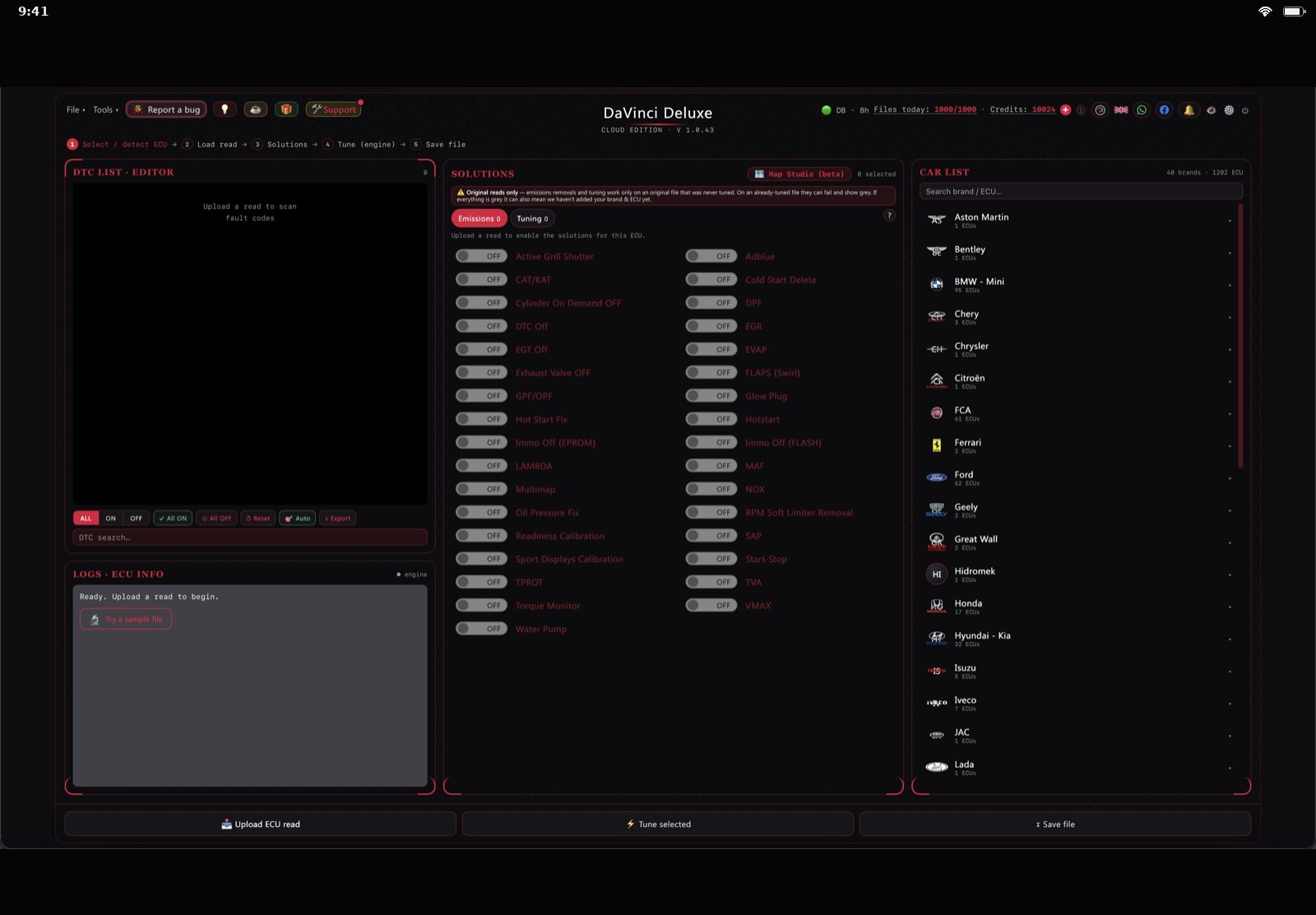1316x915 pixels.
Task: Click the Bentley logo
Action: [x=937, y=252]
